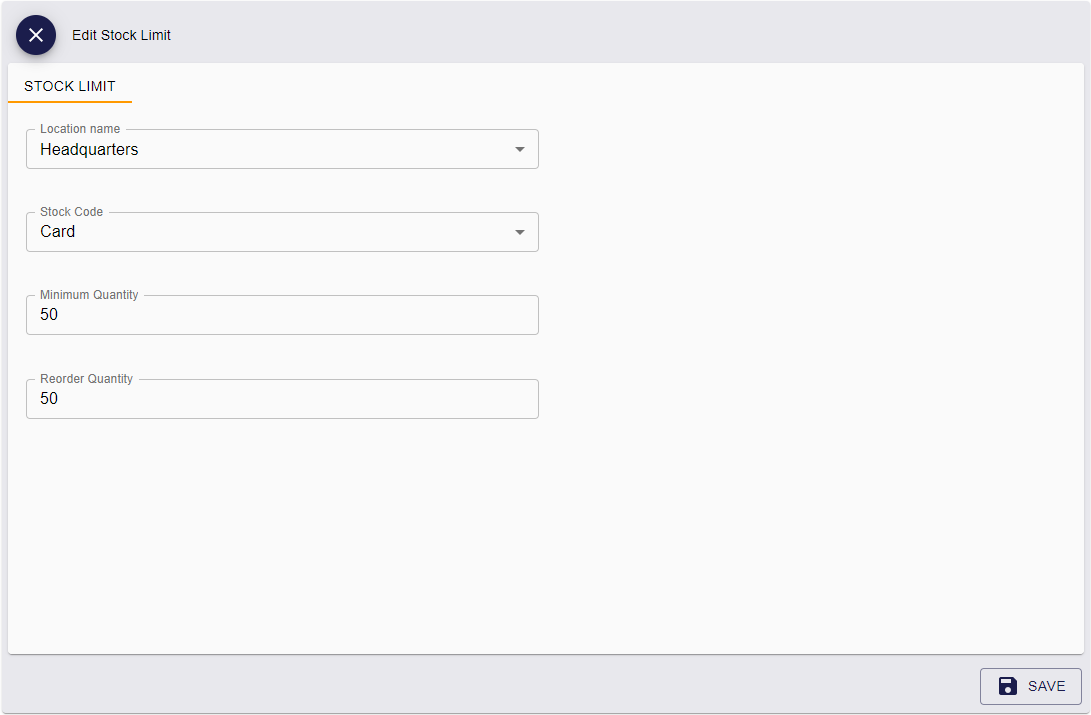Click the Headquarters selected value text

[x=89, y=150]
